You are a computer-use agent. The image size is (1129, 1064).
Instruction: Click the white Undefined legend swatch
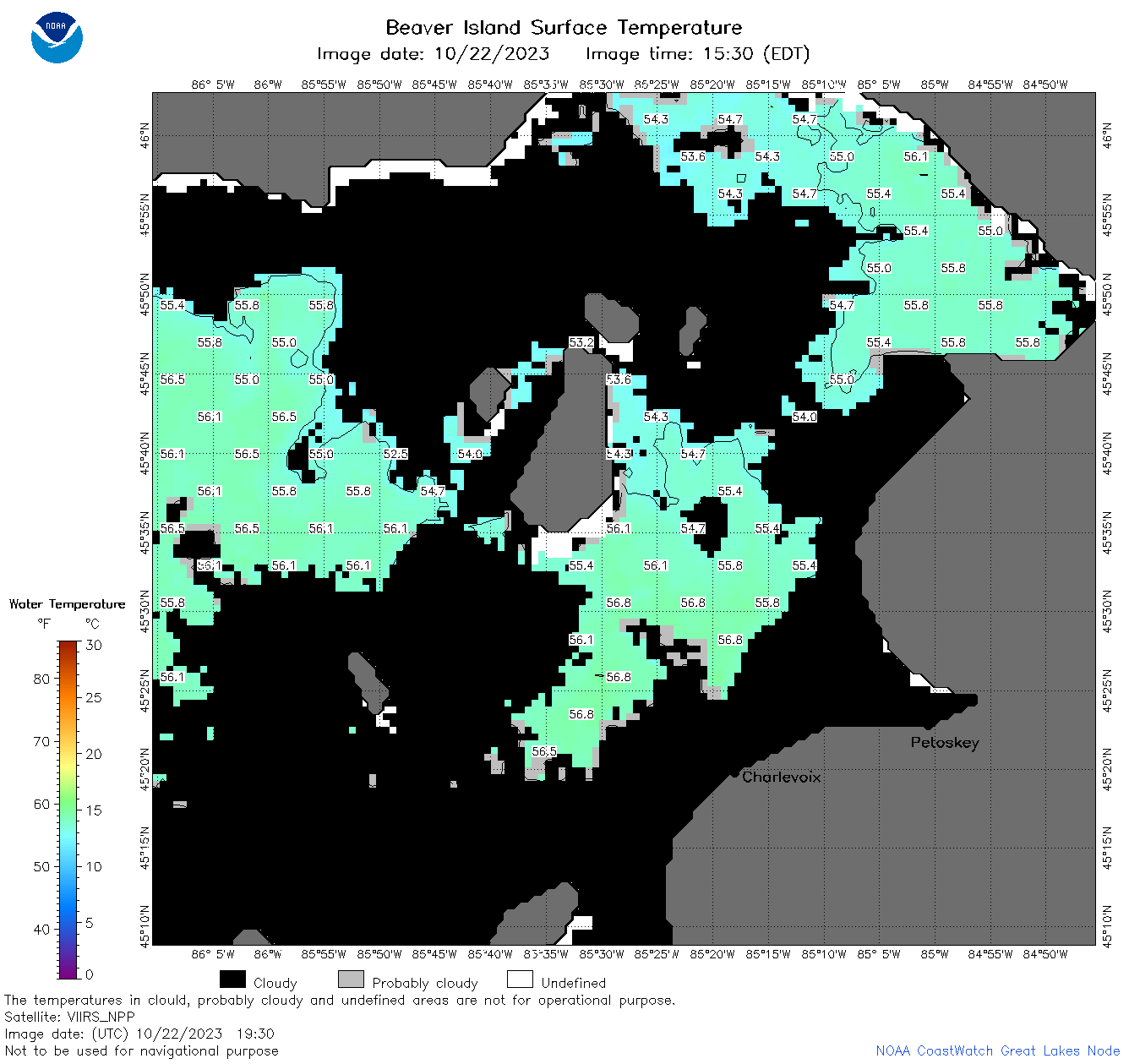tap(520, 979)
